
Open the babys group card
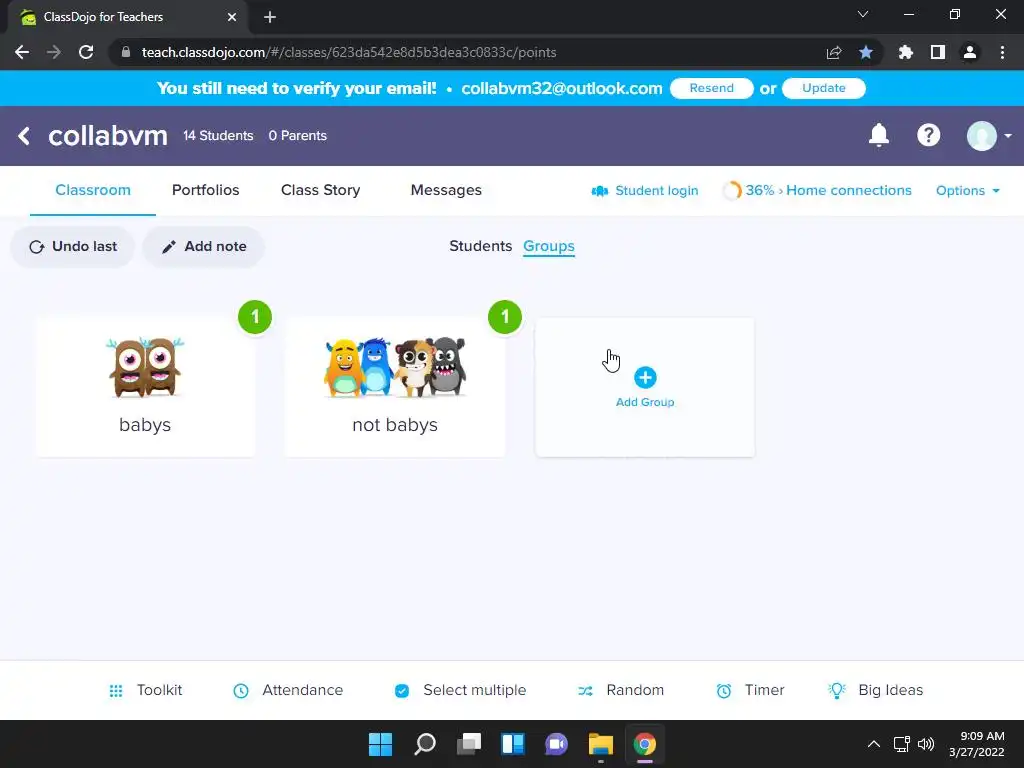[x=145, y=387]
